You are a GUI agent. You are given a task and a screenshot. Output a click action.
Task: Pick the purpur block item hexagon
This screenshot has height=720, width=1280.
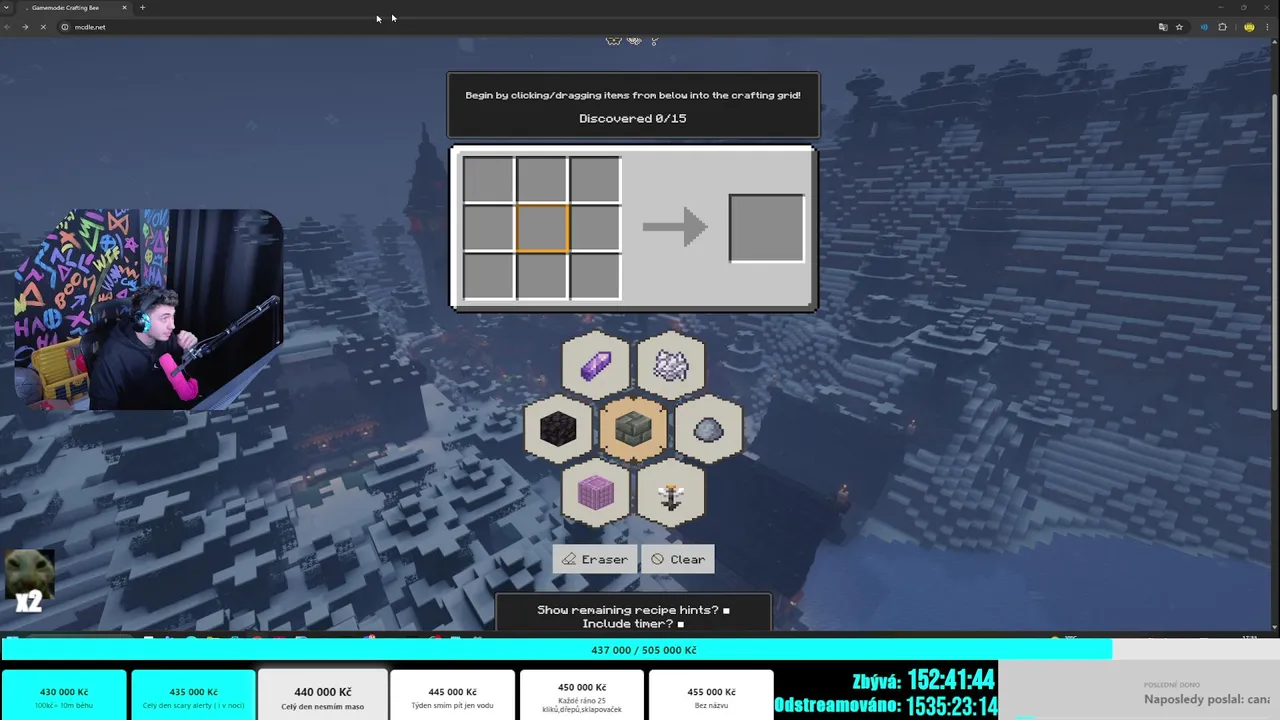(x=596, y=493)
